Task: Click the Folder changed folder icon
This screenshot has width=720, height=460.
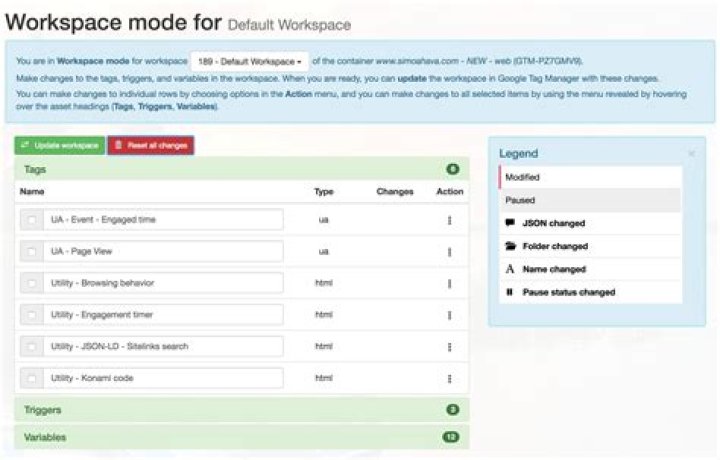Action: click(510, 246)
